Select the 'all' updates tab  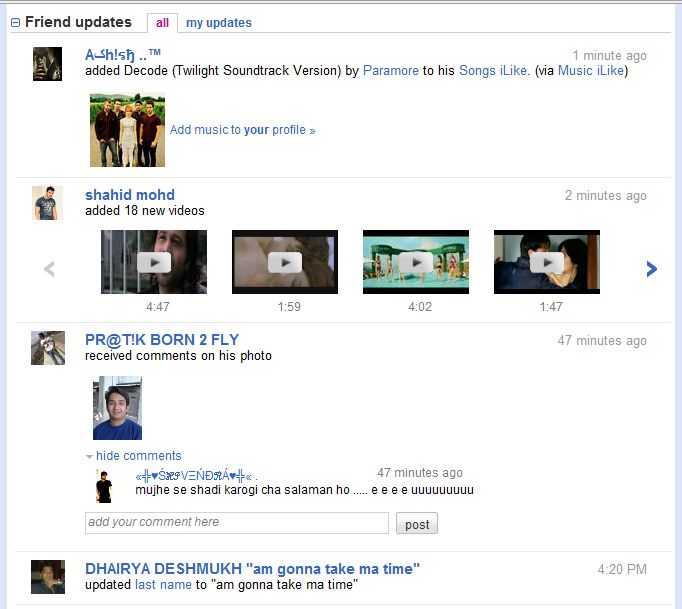pos(162,22)
